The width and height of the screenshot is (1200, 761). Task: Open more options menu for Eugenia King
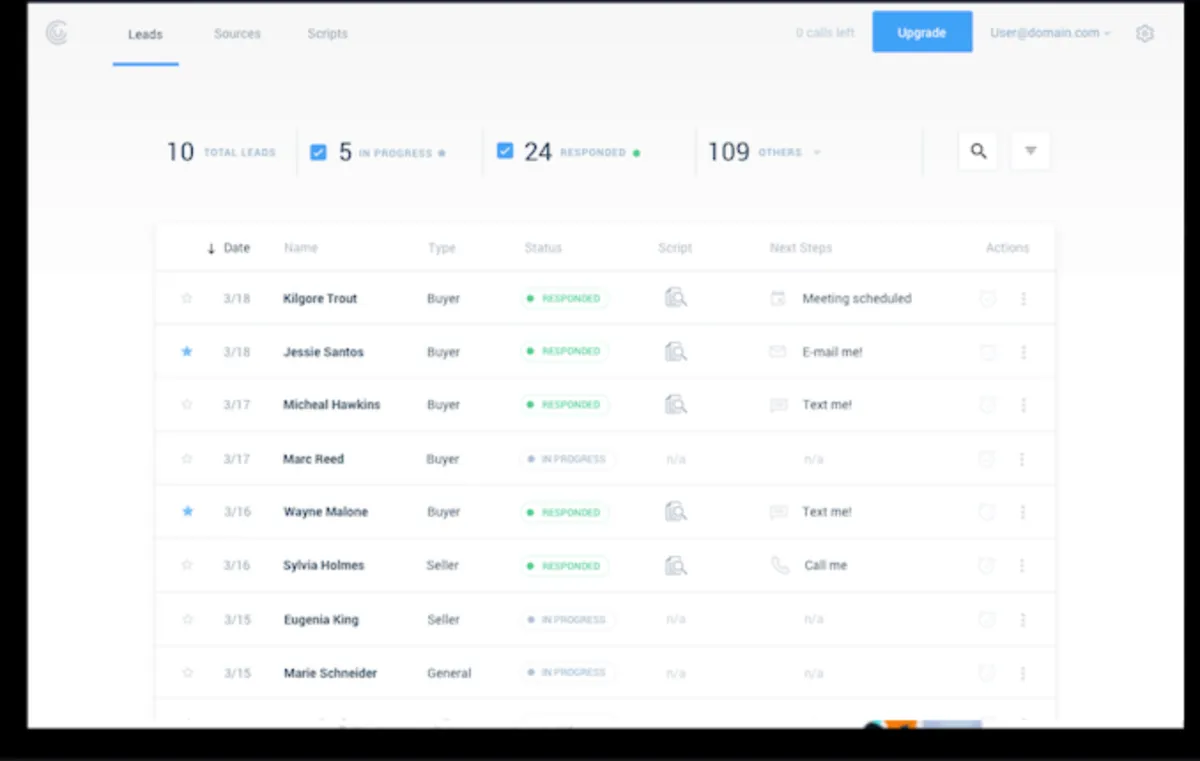[1022, 619]
